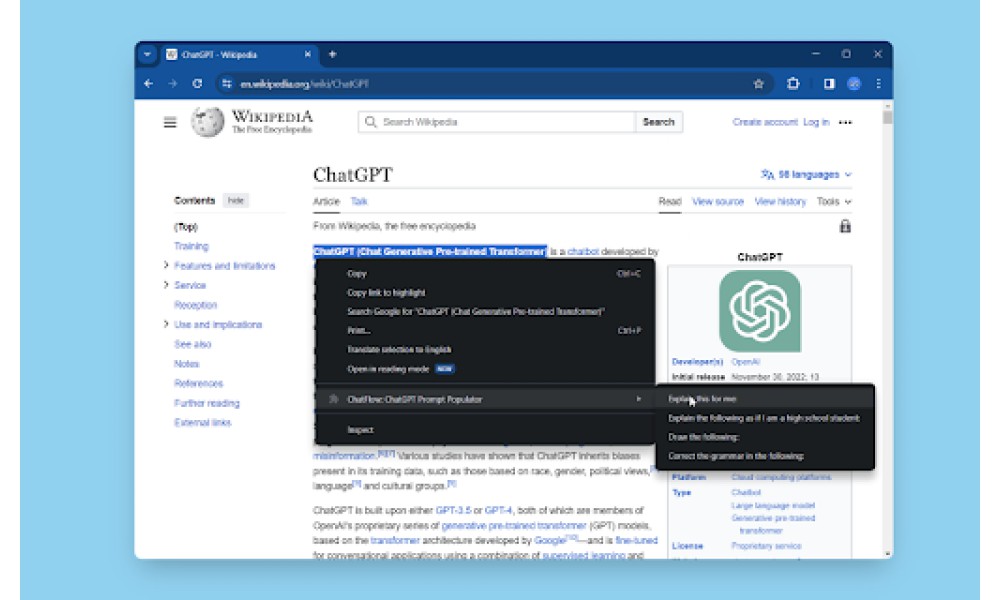Choose Open in reading mode

pos(485,369)
